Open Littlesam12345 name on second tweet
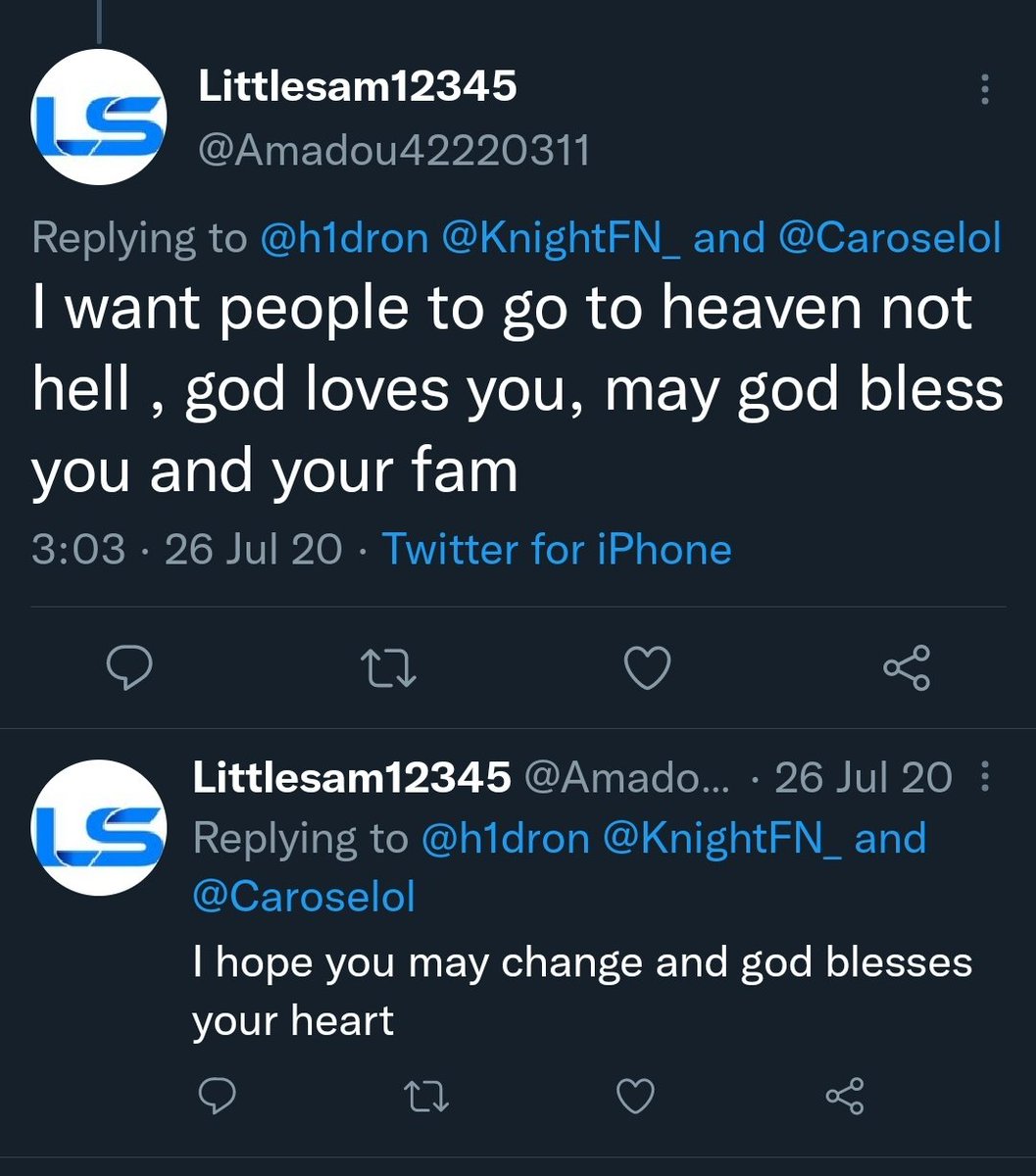The width and height of the screenshot is (1036, 1176). (352, 778)
